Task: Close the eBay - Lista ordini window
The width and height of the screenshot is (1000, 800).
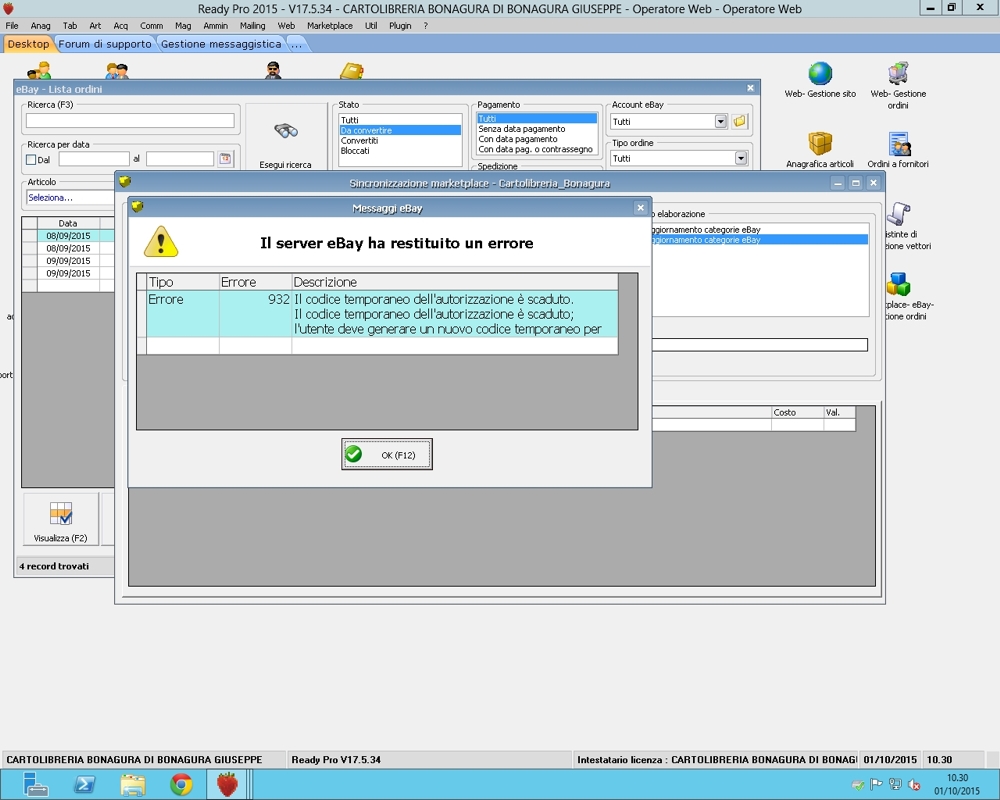Action: click(750, 88)
